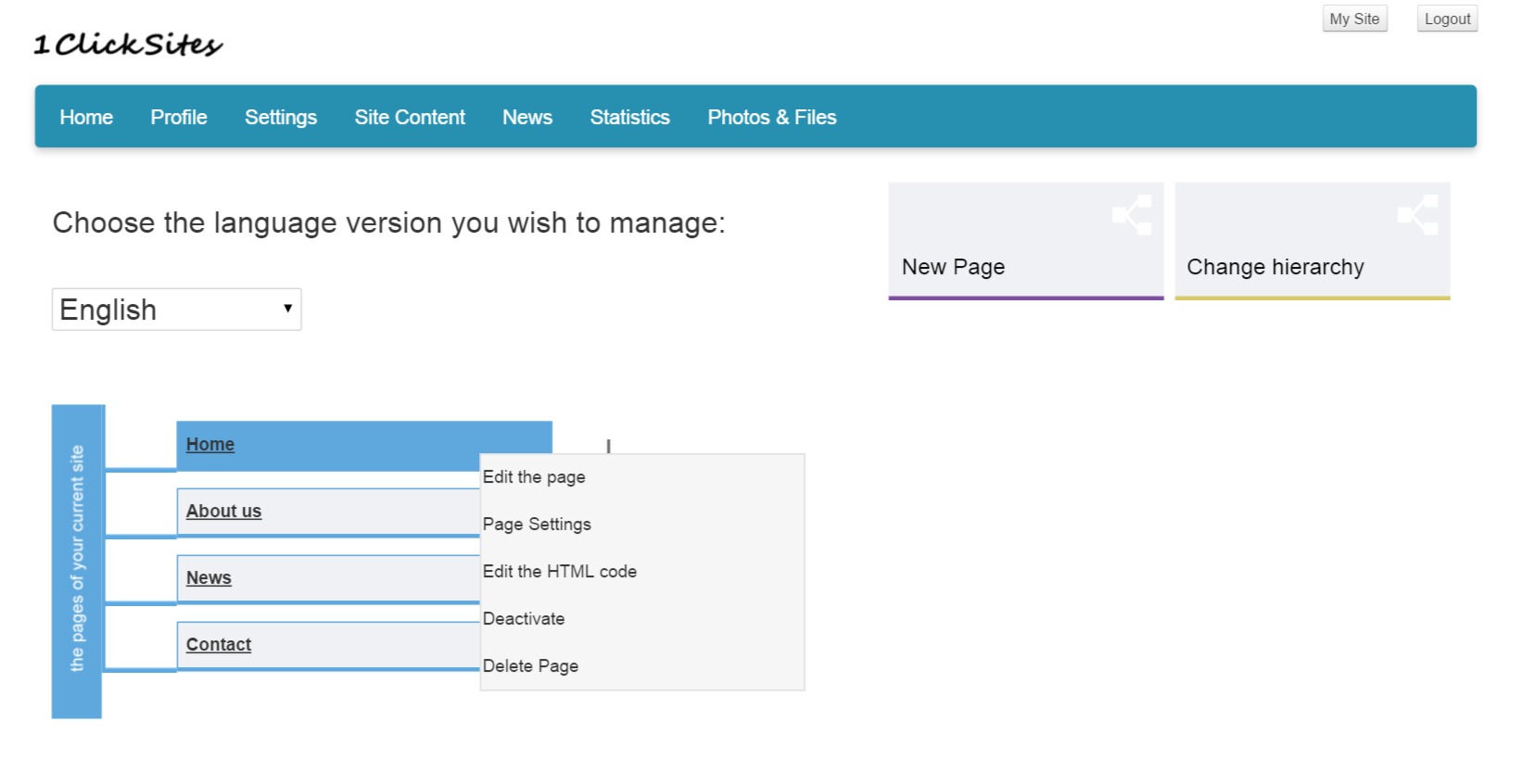
Task: Open the Home tab in the navigation bar
Action: tap(86, 118)
